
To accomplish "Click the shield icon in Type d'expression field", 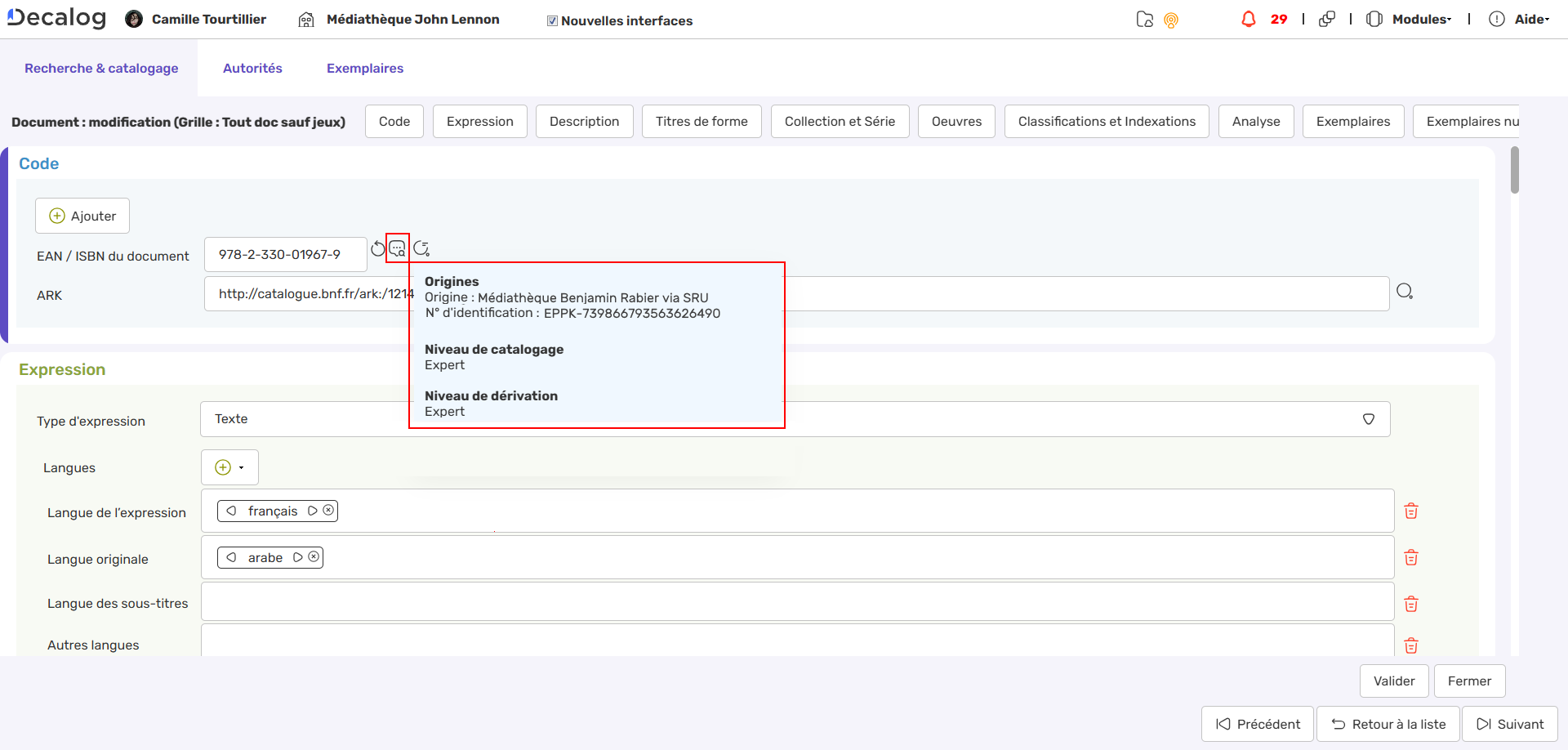I will pyautogui.click(x=1369, y=418).
